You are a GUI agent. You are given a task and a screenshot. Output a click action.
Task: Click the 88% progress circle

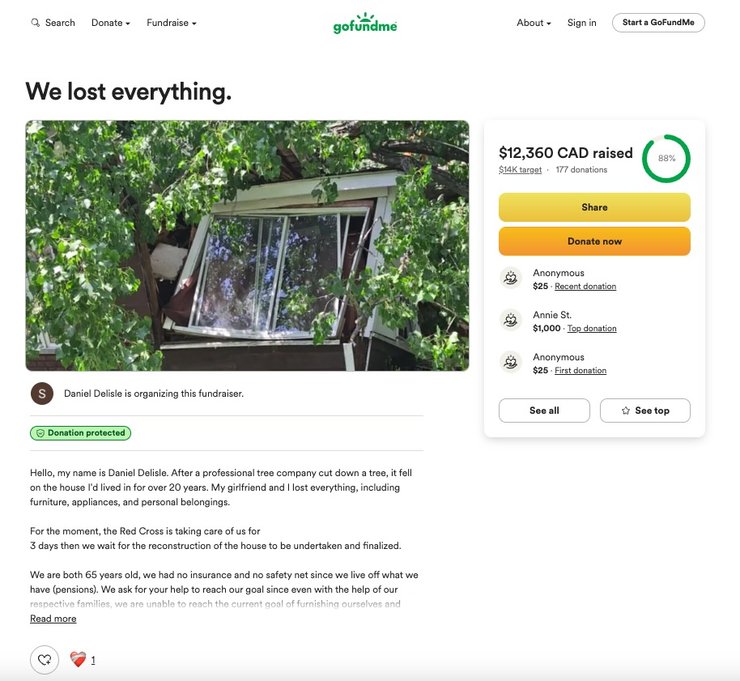pyautogui.click(x=666, y=159)
